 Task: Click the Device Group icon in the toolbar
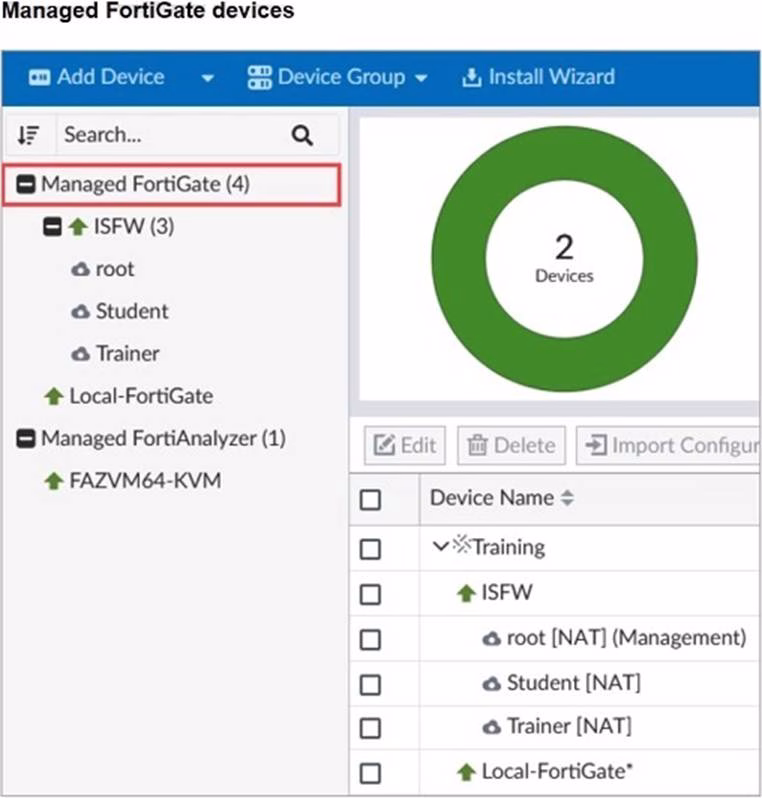[259, 77]
